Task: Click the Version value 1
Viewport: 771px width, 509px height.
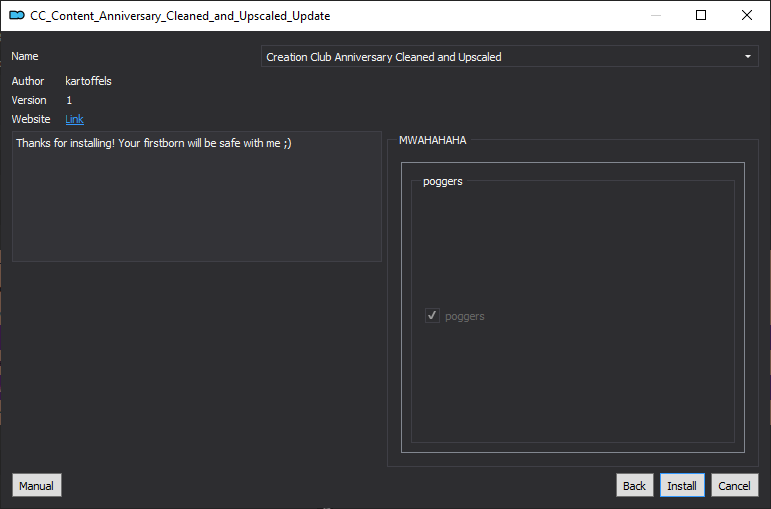Action: (x=69, y=100)
